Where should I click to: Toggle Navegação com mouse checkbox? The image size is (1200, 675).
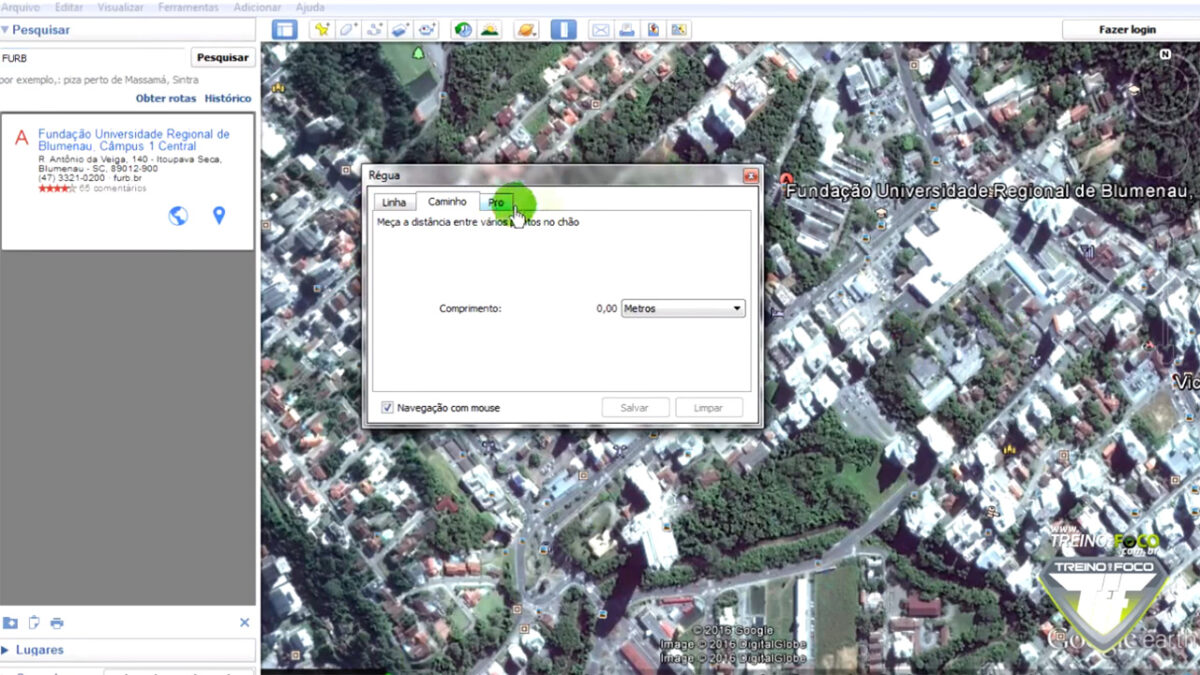[387, 408]
